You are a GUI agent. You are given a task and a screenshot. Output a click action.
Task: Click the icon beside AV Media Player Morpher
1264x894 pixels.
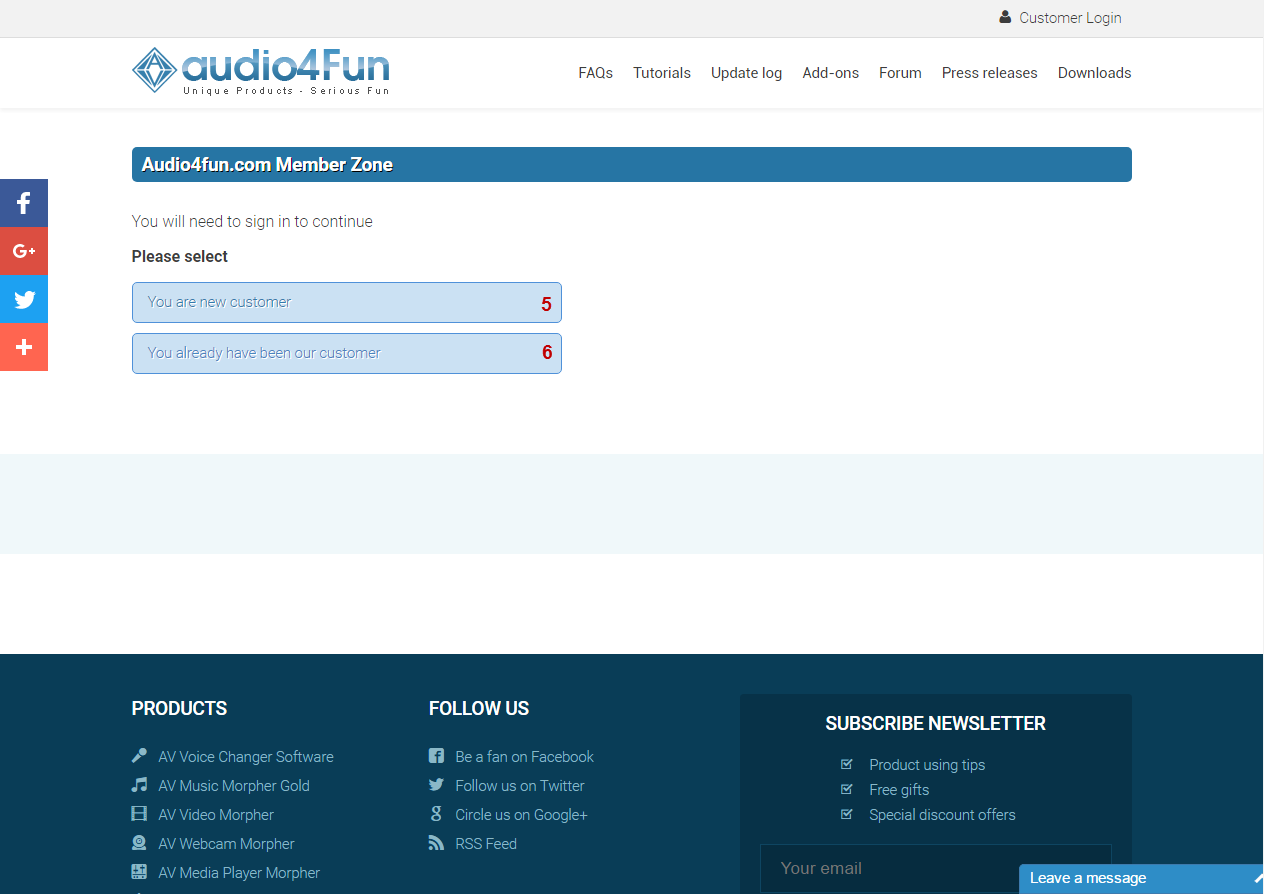coord(139,872)
